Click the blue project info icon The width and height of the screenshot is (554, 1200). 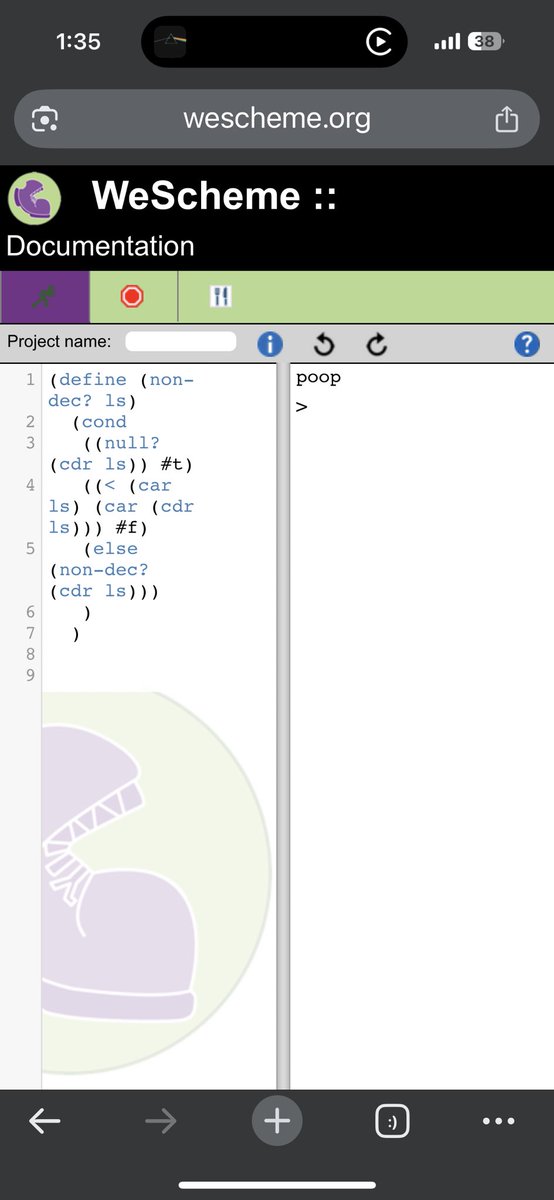point(270,344)
